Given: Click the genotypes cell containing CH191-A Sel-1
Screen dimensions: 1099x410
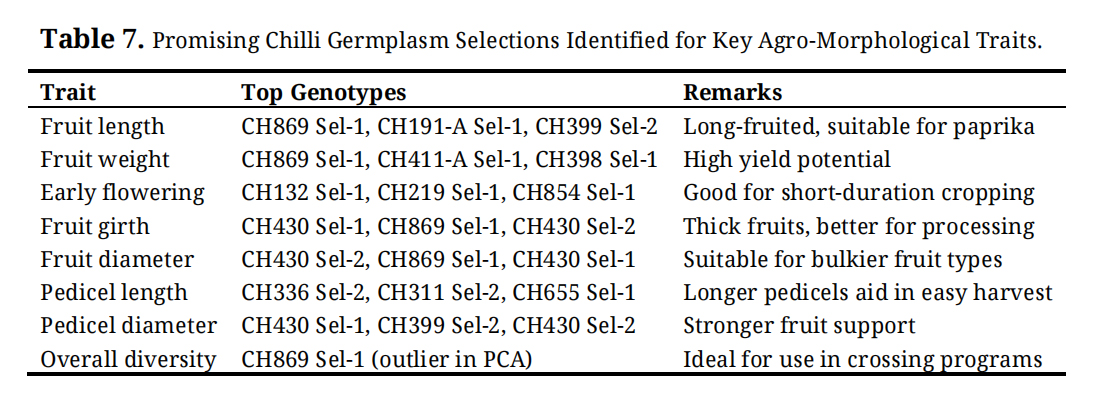Looking at the screenshot, I should (x=449, y=127).
